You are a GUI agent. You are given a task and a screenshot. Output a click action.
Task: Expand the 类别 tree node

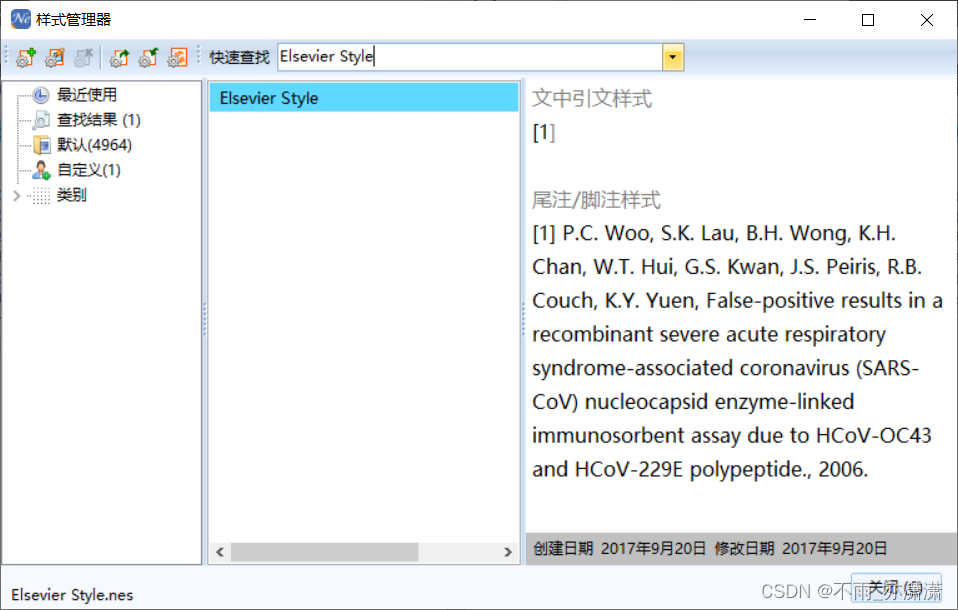(x=17, y=196)
